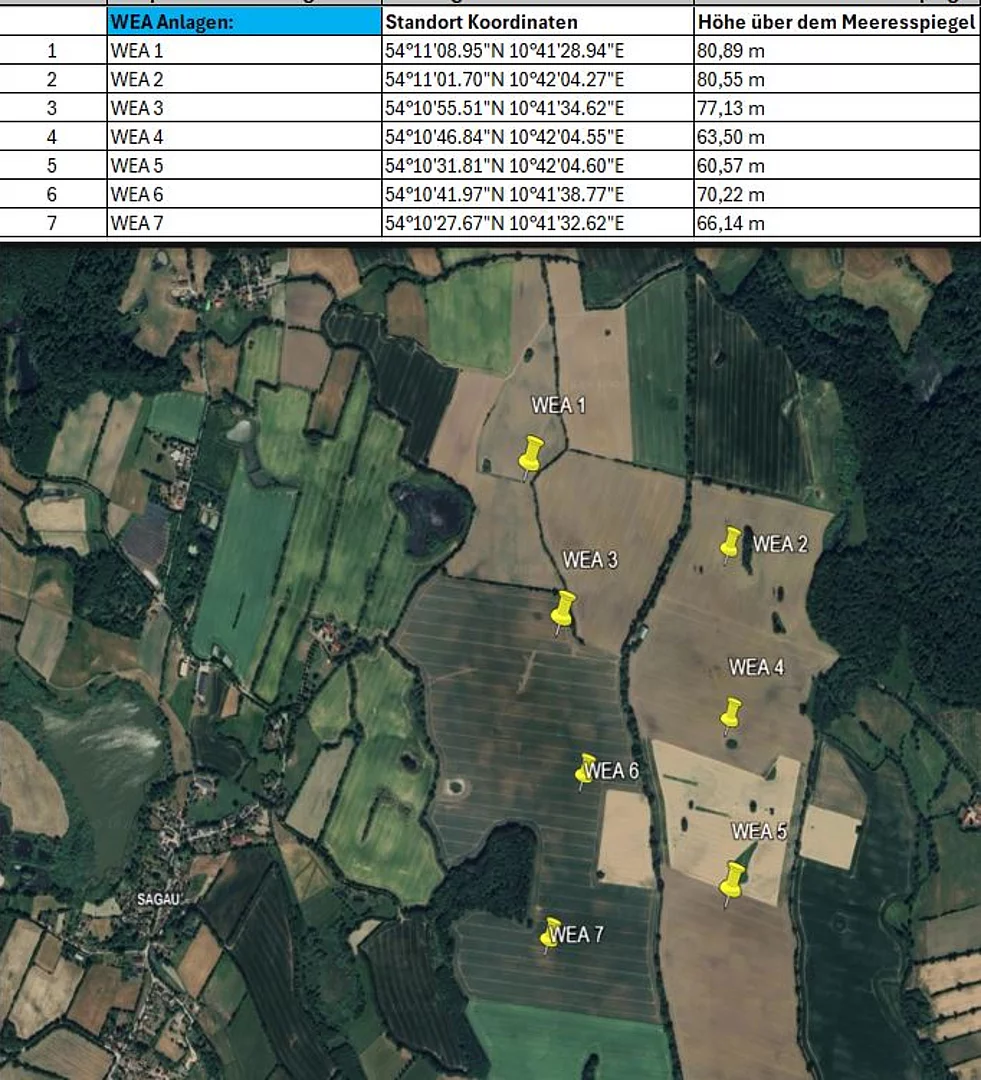Select cell with elevation 70,22 m
This screenshot has height=1080, width=981.
(x=836, y=194)
